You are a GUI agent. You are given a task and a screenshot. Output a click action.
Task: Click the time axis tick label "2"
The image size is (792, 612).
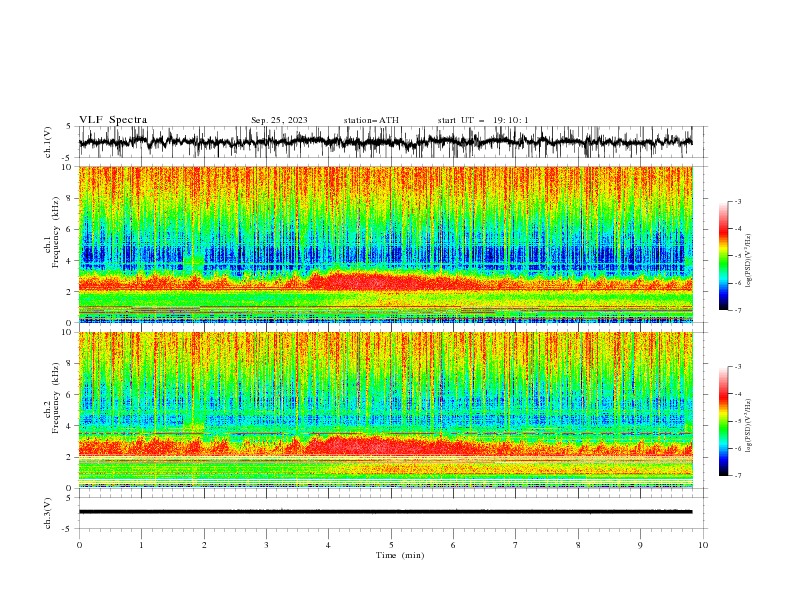[204, 545]
